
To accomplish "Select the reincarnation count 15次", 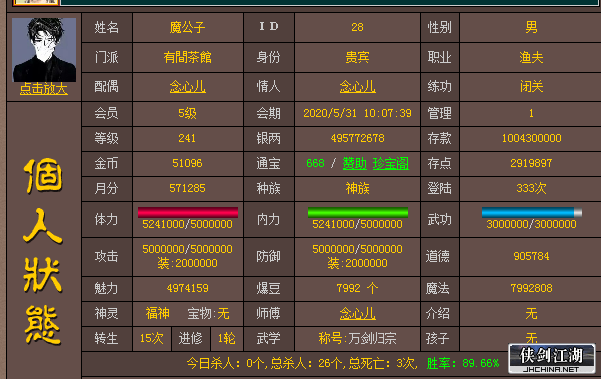I will pyautogui.click(x=152, y=338).
